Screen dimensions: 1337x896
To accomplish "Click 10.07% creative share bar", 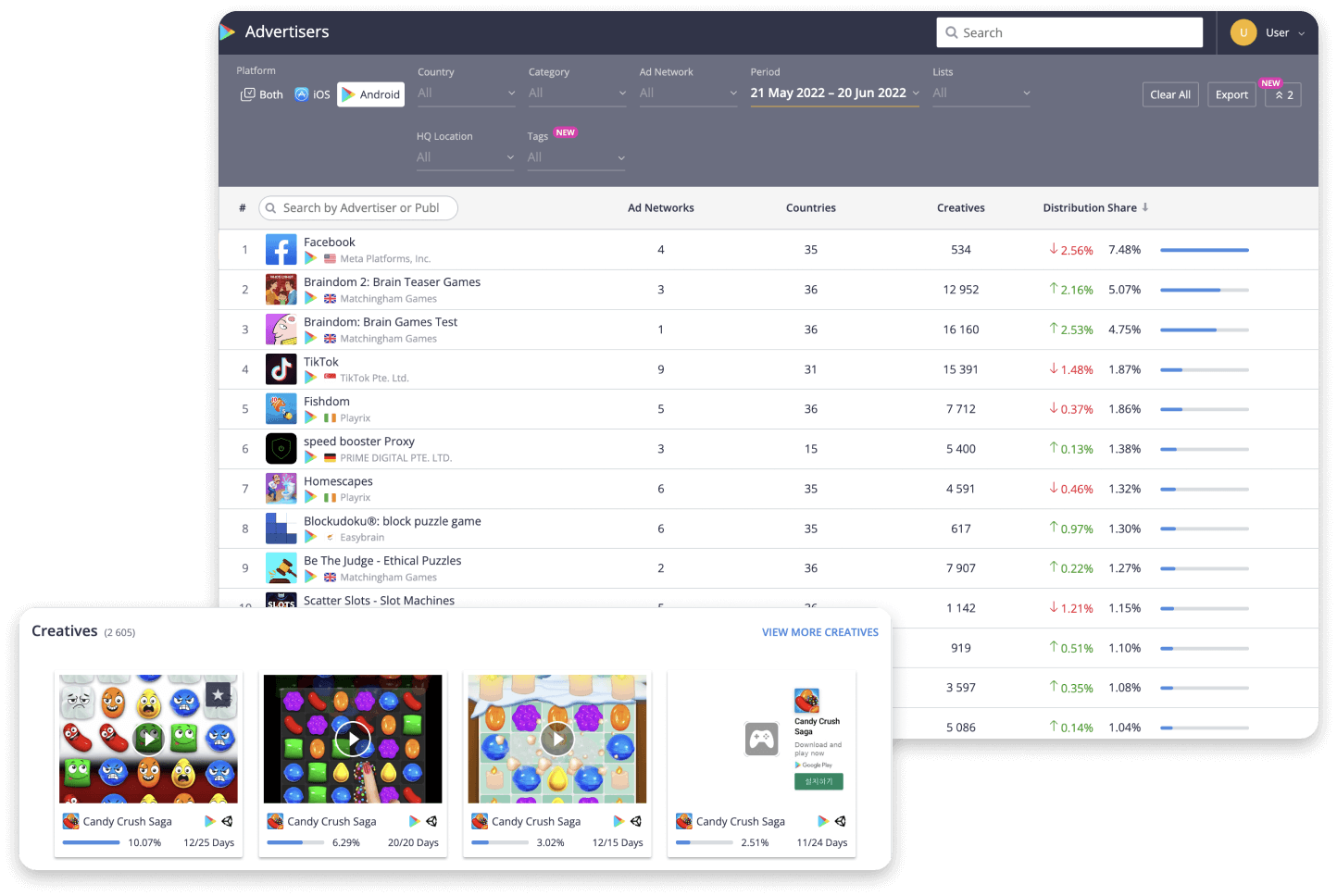I will tap(91, 842).
